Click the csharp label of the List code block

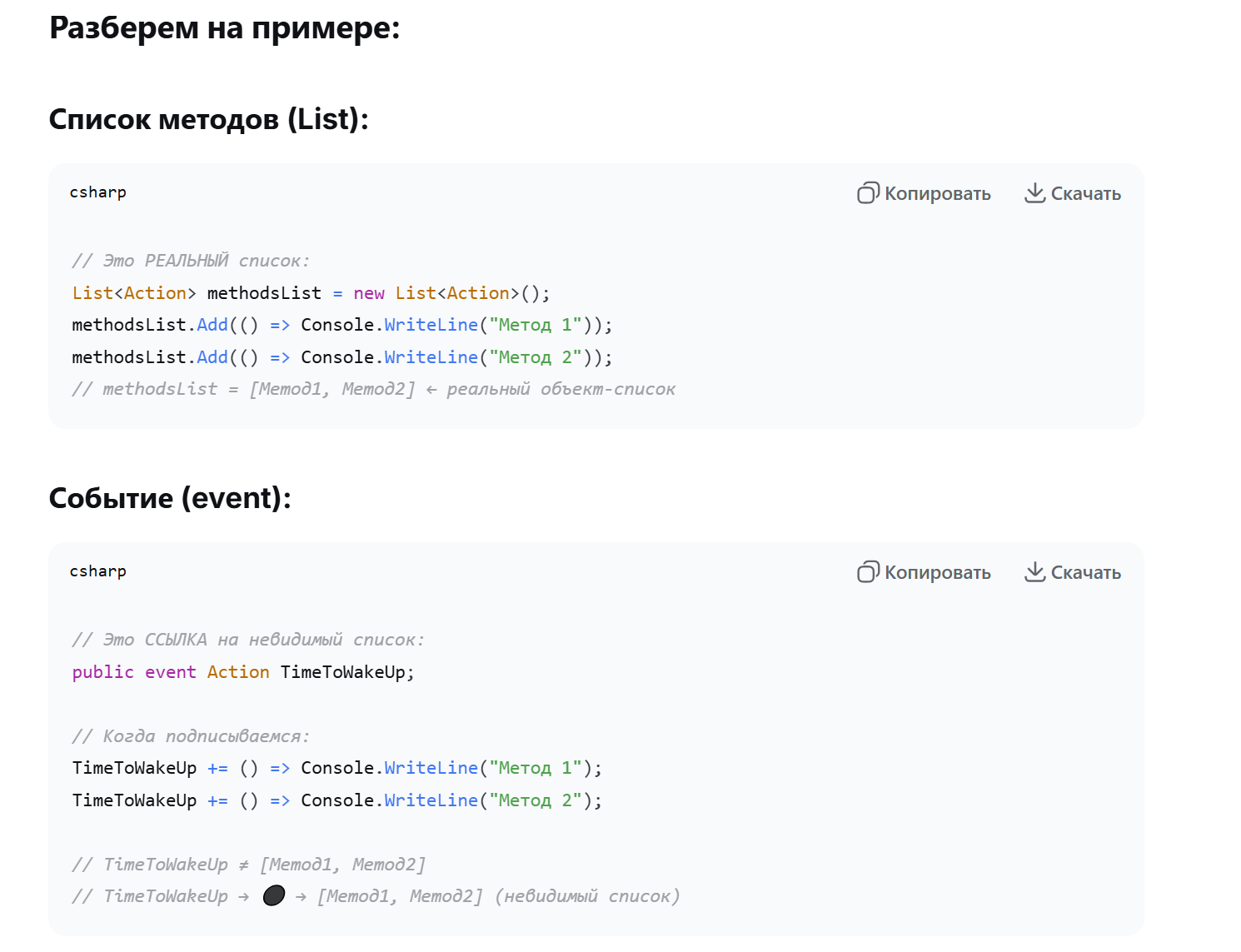[98, 192]
